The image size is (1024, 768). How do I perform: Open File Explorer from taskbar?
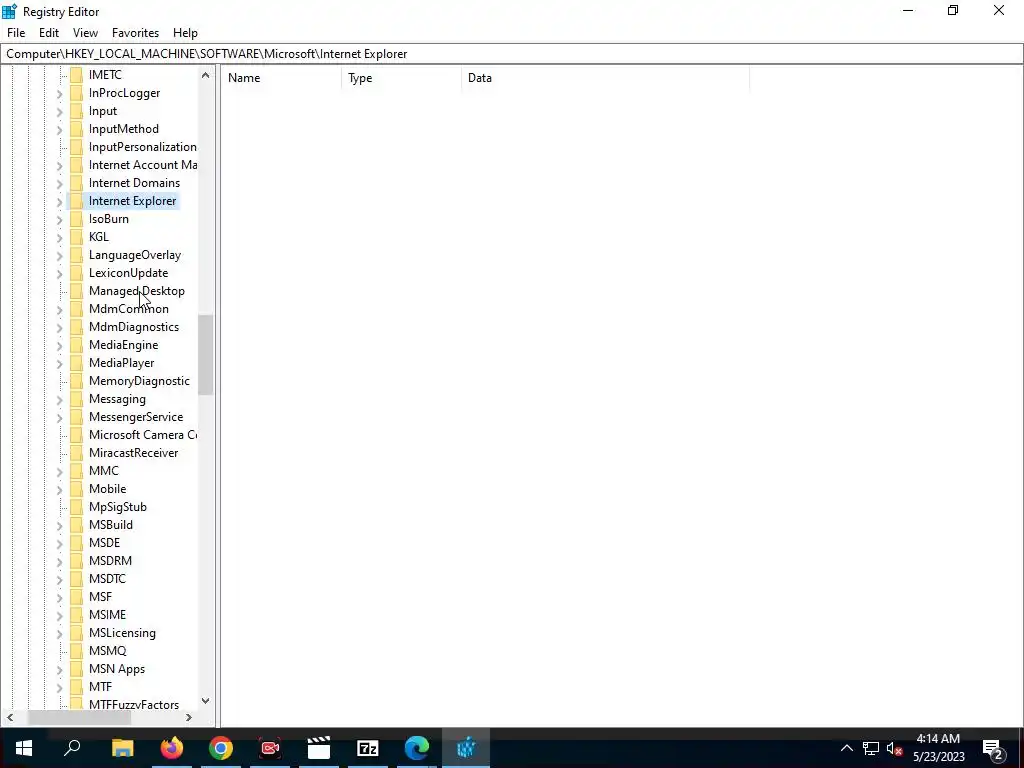point(122,748)
